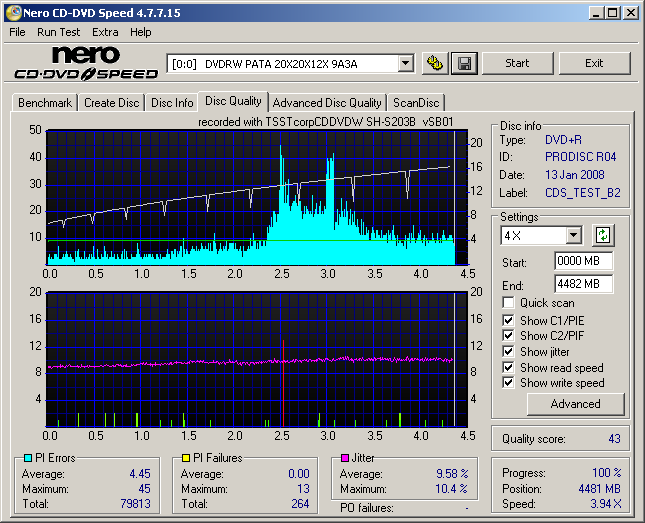Click the magenta Jitter legend swatch

coord(345,458)
